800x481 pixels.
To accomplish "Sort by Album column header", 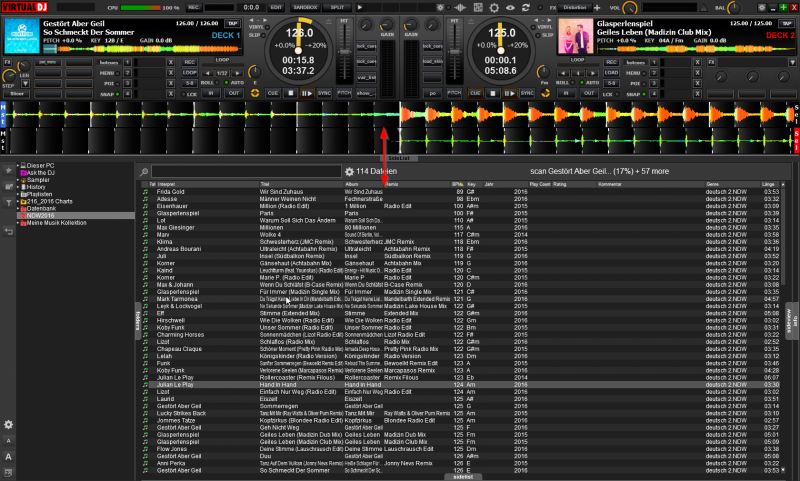I will point(352,184).
